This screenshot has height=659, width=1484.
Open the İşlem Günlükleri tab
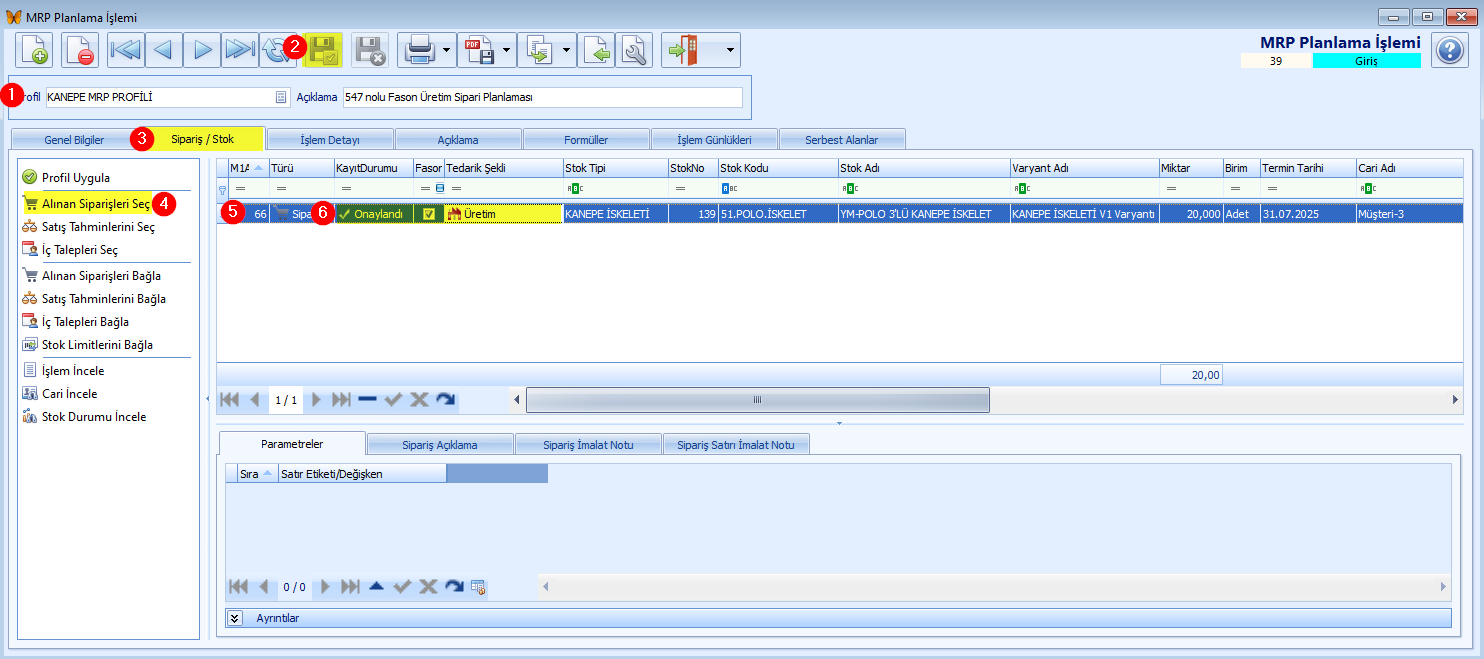point(714,139)
